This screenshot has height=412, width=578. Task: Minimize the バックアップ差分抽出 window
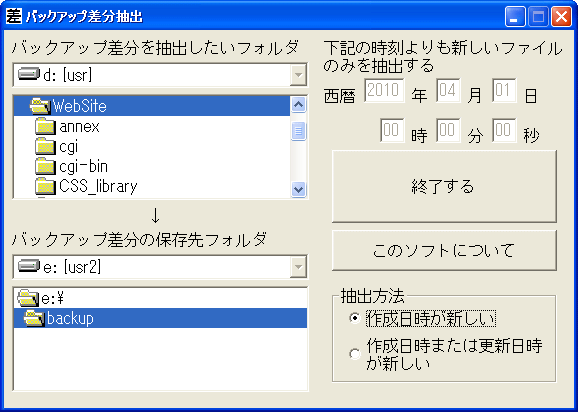(515, 17)
